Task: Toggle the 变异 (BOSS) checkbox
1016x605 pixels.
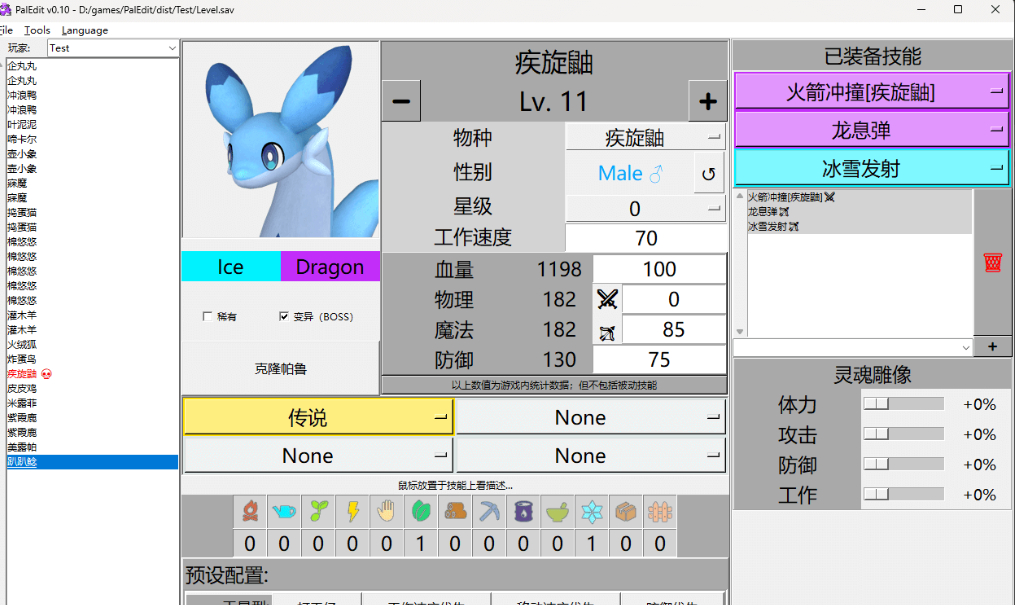Action: (283, 316)
